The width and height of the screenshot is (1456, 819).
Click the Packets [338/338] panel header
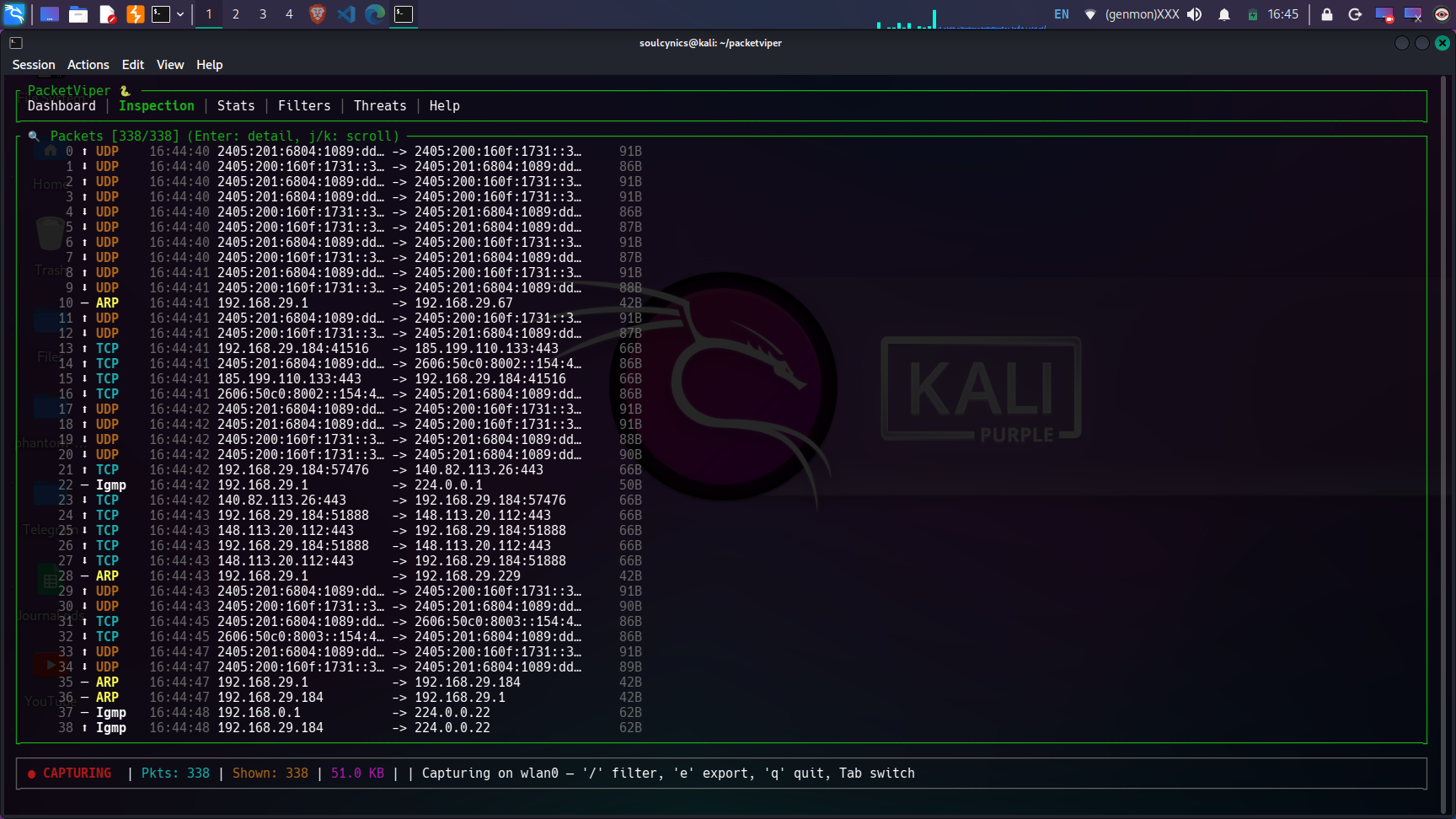coord(225,136)
